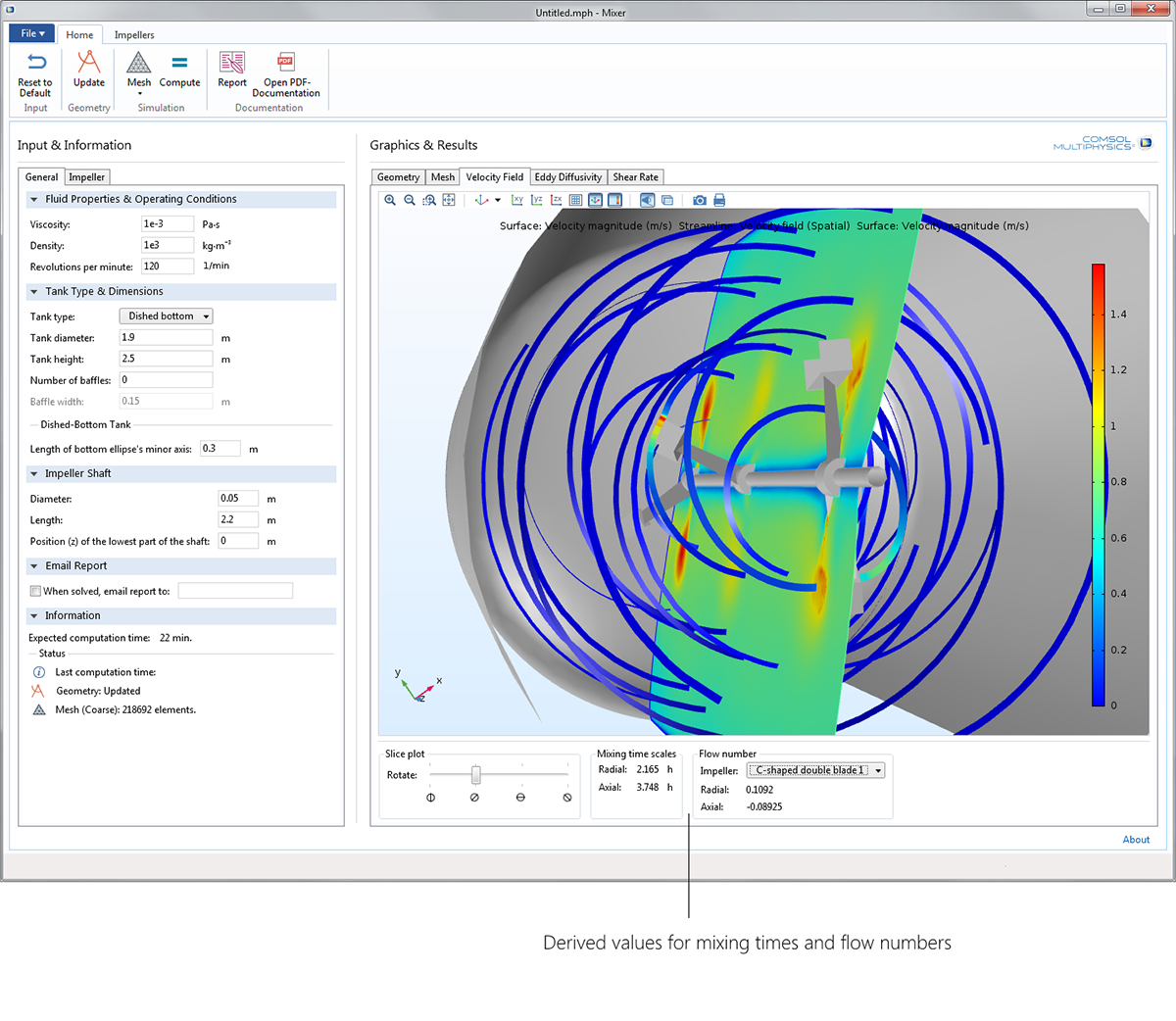Click the About link
The image size is (1176, 1021).
pos(1136,840)
